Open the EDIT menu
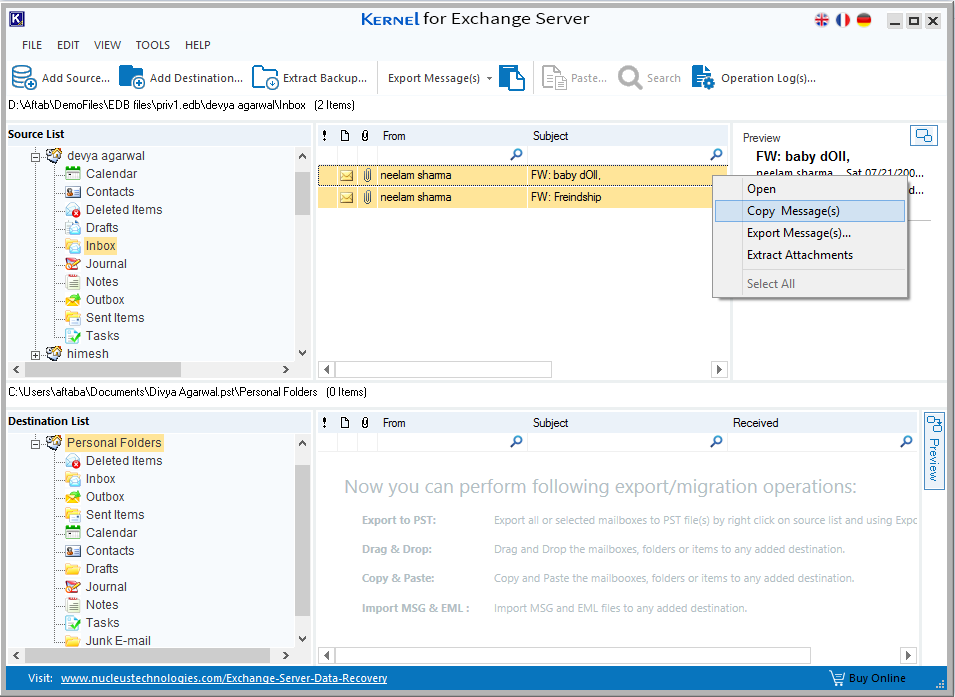The width and height of the screenshot is (955, 697). tap(68, 45)
